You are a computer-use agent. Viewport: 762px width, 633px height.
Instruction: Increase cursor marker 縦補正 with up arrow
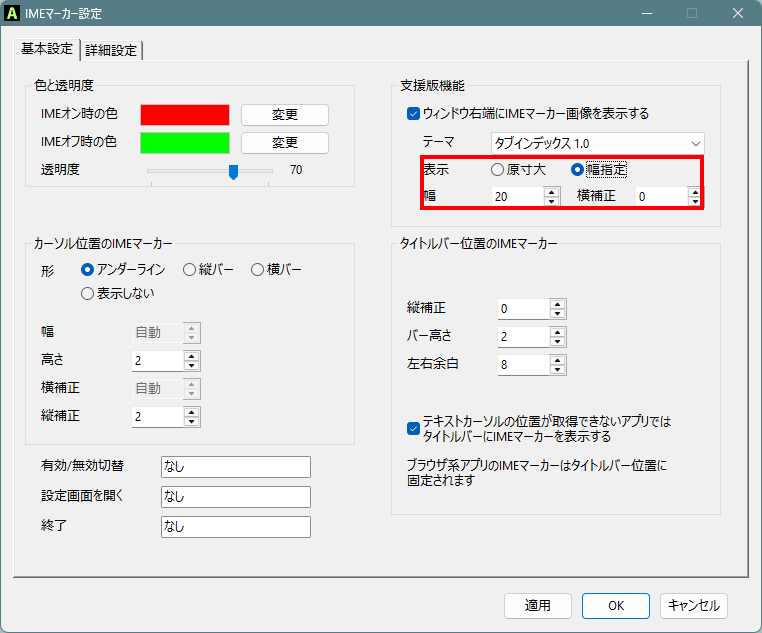pos(191,412)
